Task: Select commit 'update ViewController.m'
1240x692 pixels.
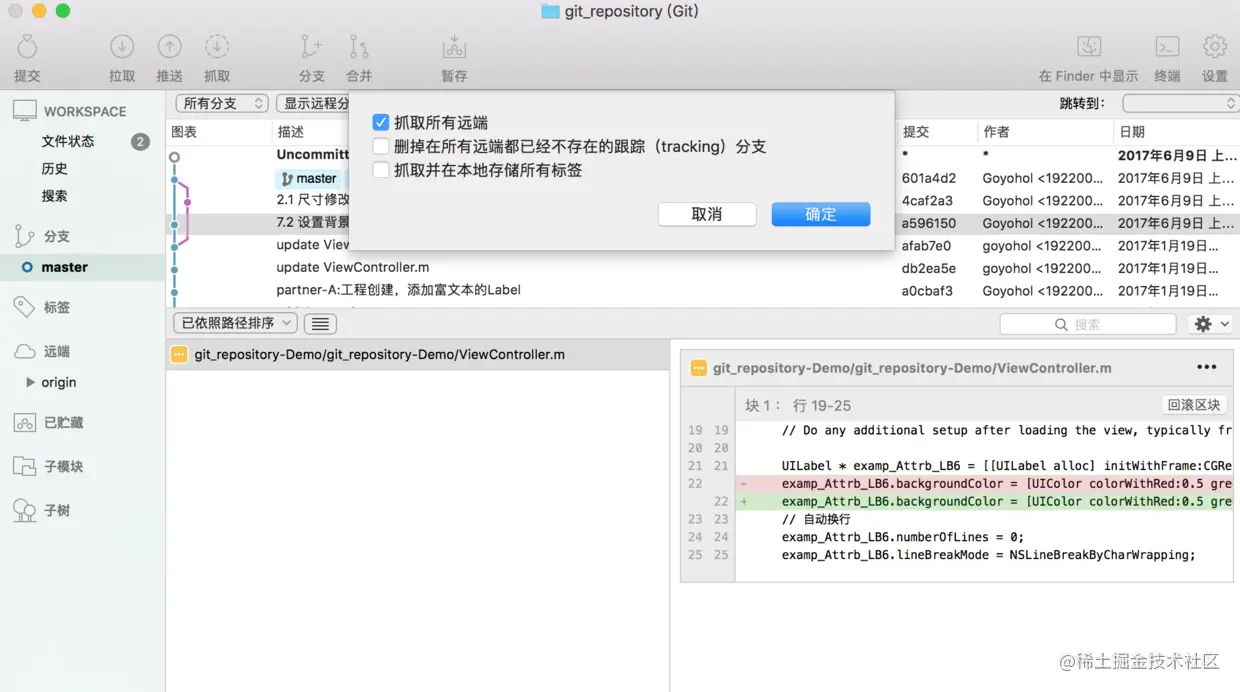Action: (x=353, y=267)
